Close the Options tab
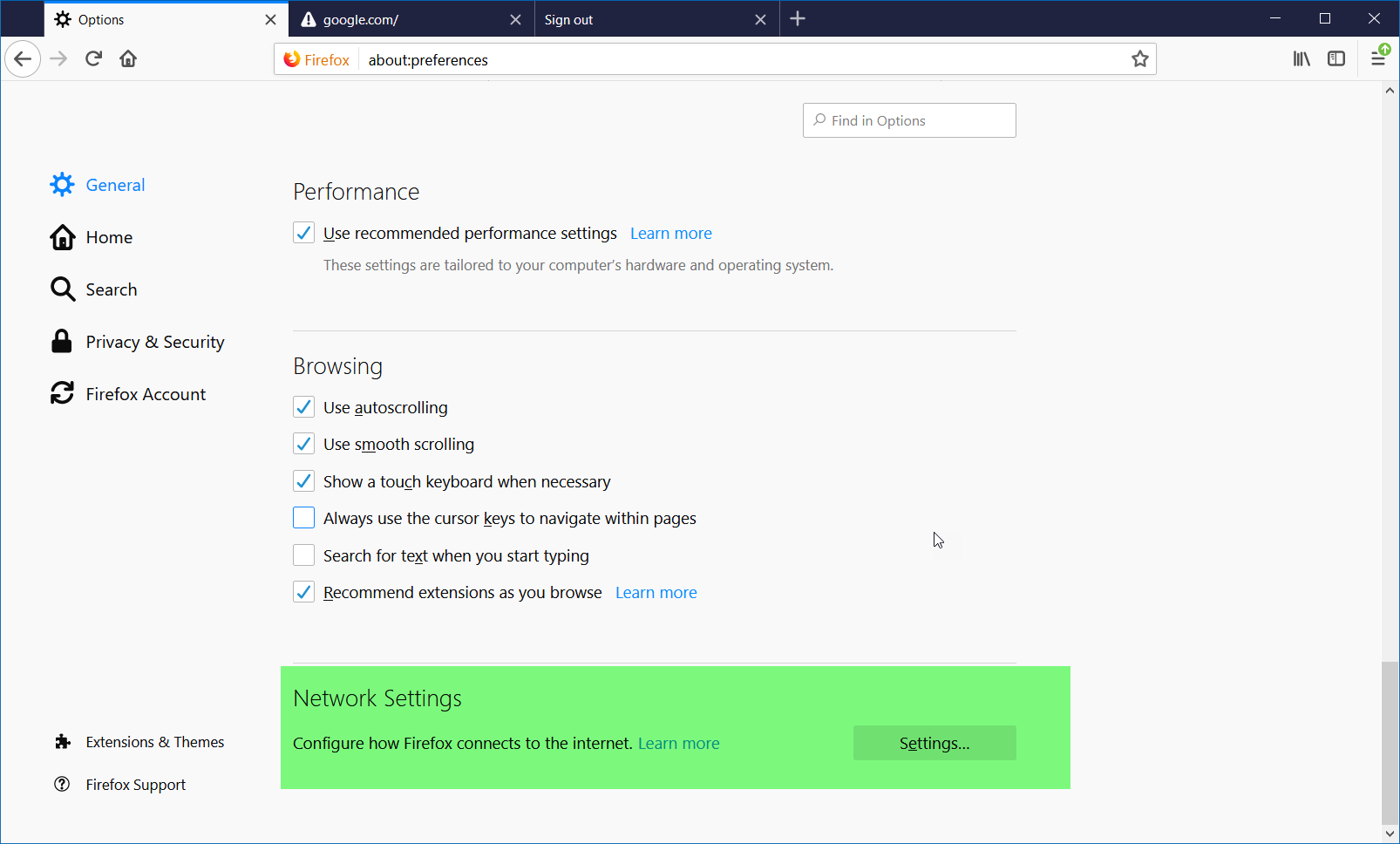This screenshot has height=844, width=1400. (x=270, y=19)
